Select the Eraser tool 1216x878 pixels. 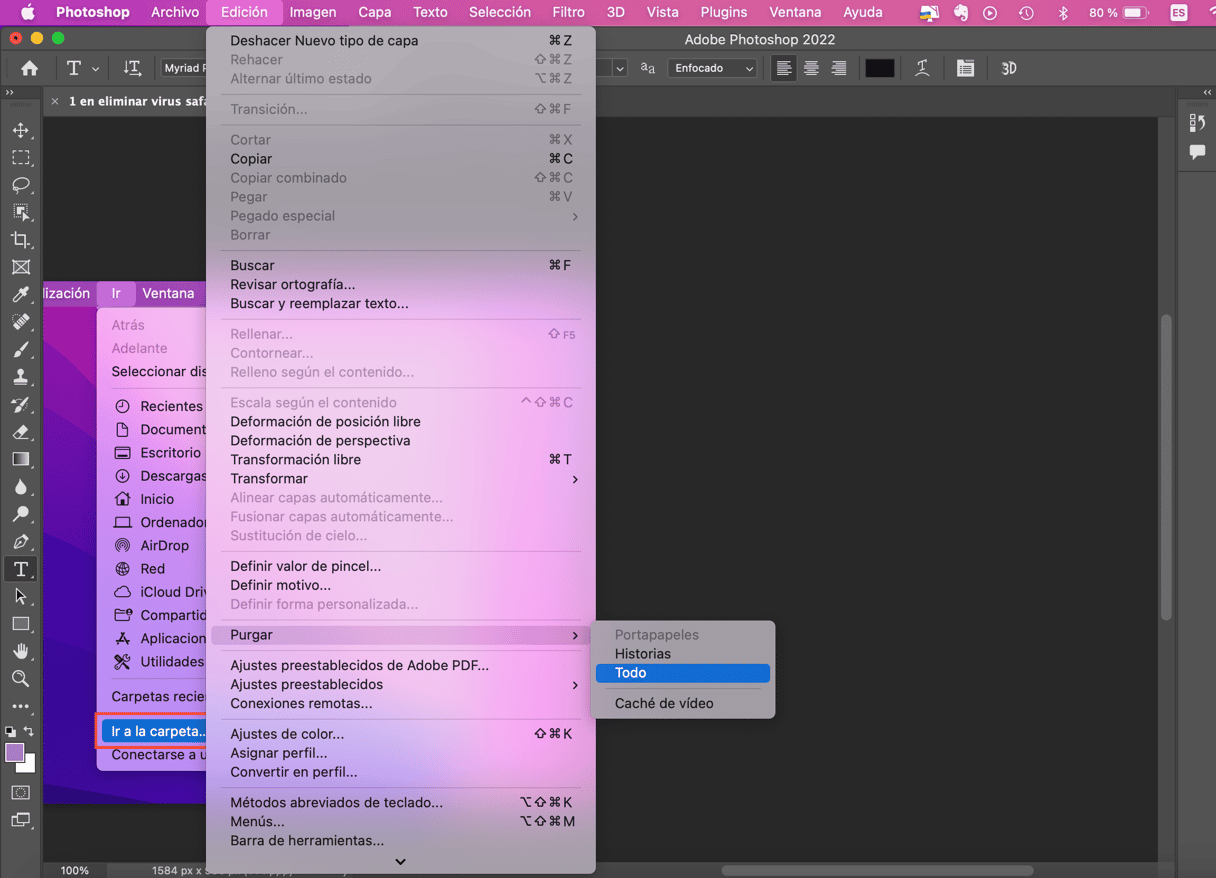click(x=20, y=432)
